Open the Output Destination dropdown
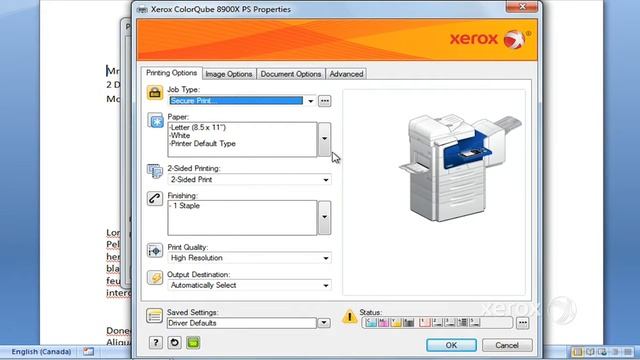 pyautogui.click(x=326, y=285)
